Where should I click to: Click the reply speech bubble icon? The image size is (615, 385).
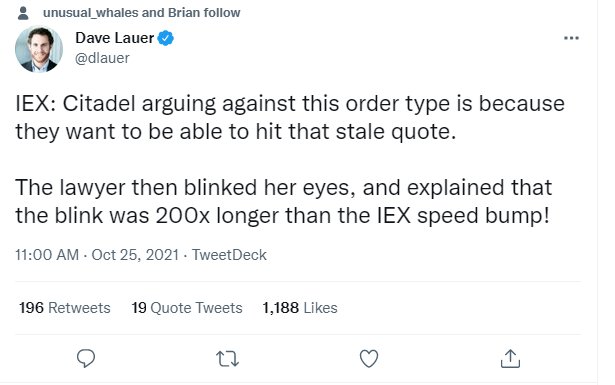pyautogui.click(x=86, y=358)
